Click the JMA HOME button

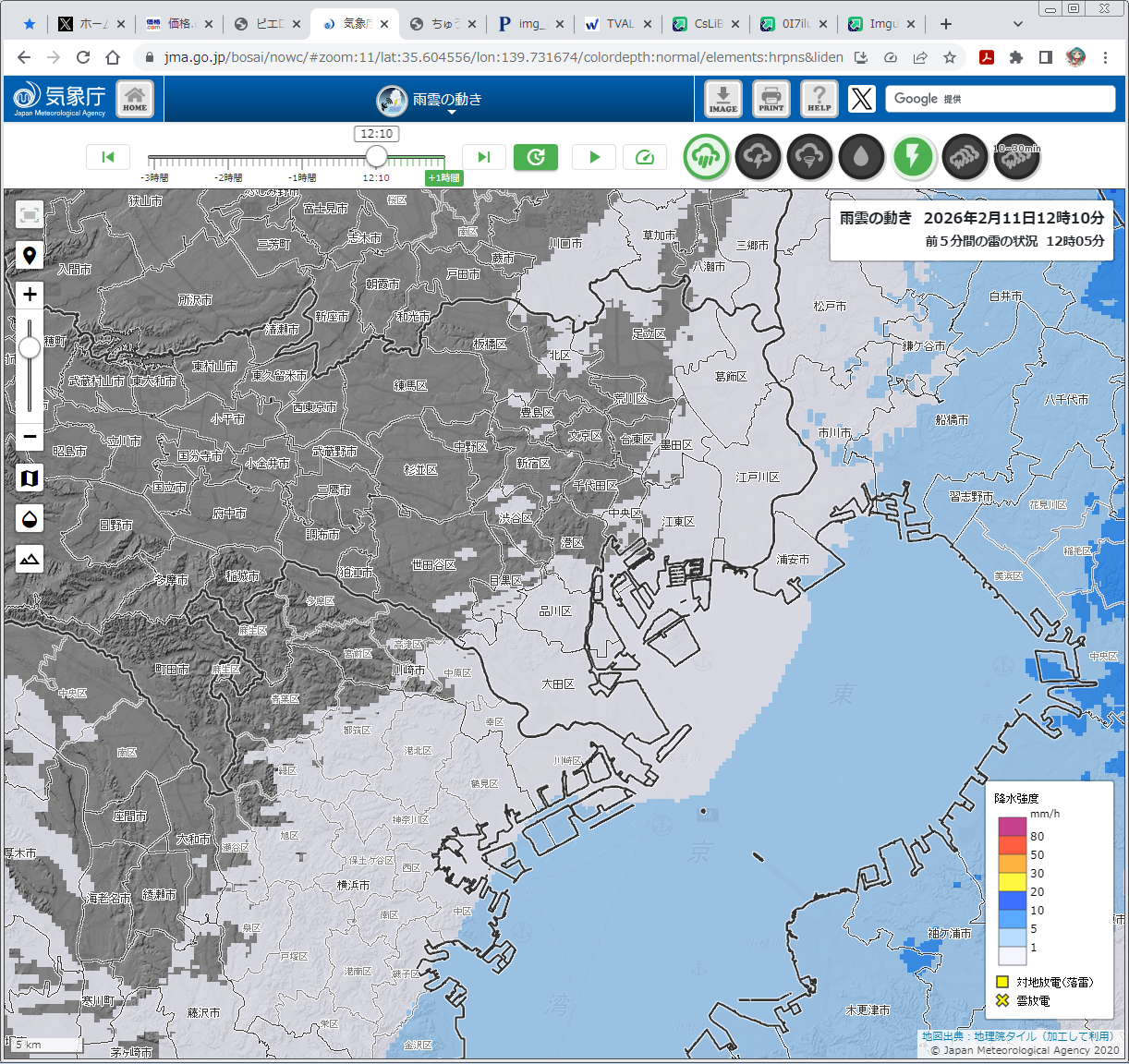point(135,98)
